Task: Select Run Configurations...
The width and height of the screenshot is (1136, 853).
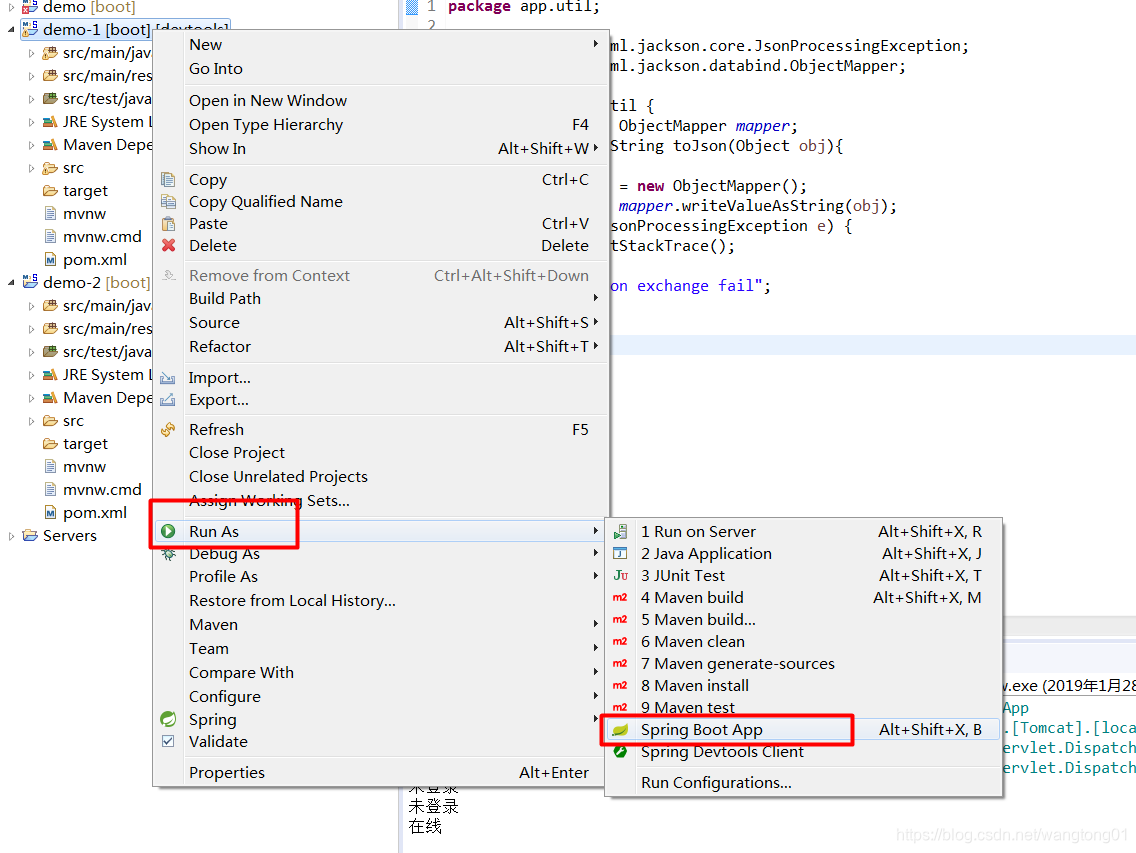Action: tap(803, 783)
